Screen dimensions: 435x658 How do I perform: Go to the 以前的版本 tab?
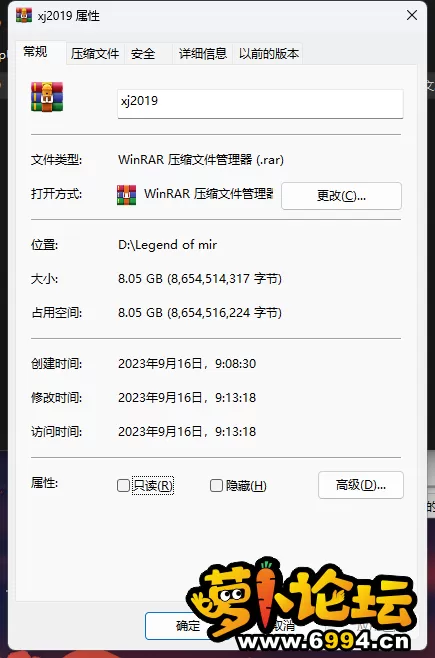pyautogui.click(x=268, y=54)
